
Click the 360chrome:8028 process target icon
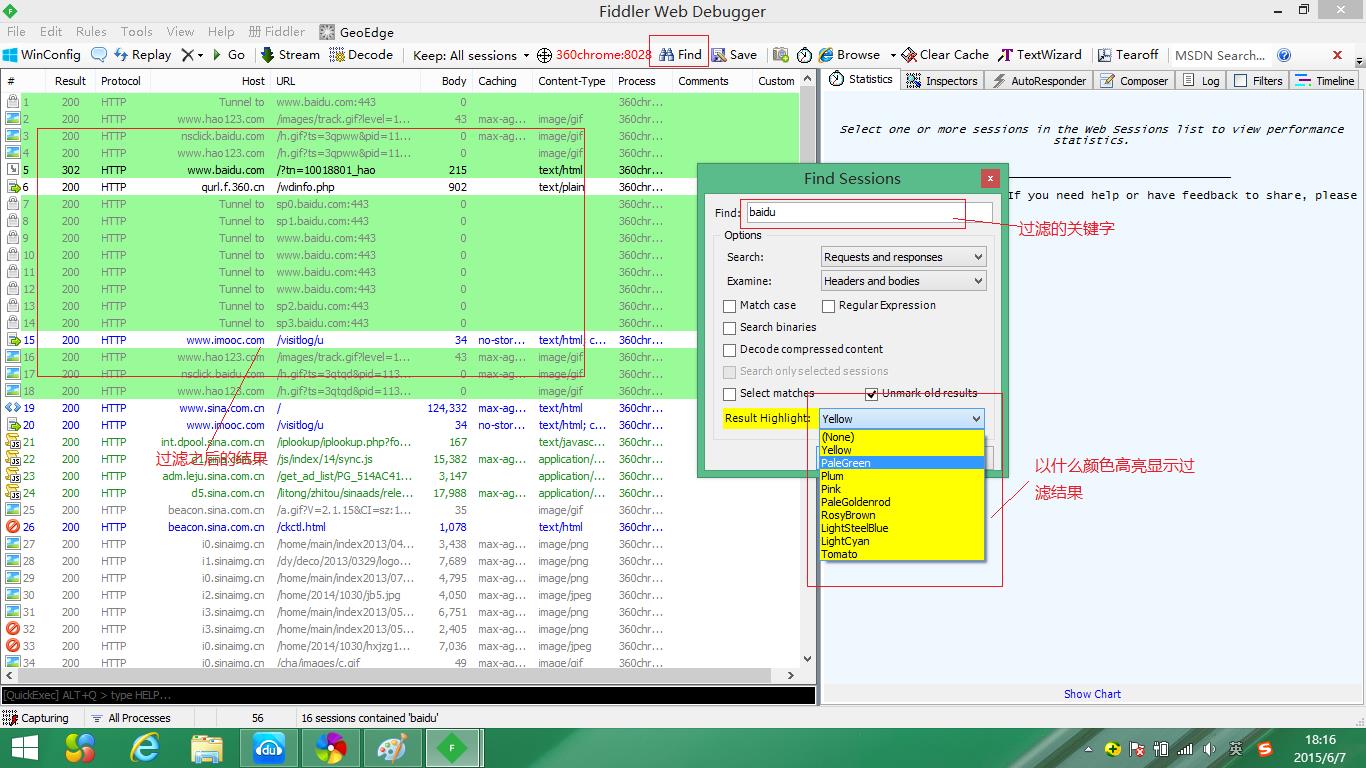point(594,55)
